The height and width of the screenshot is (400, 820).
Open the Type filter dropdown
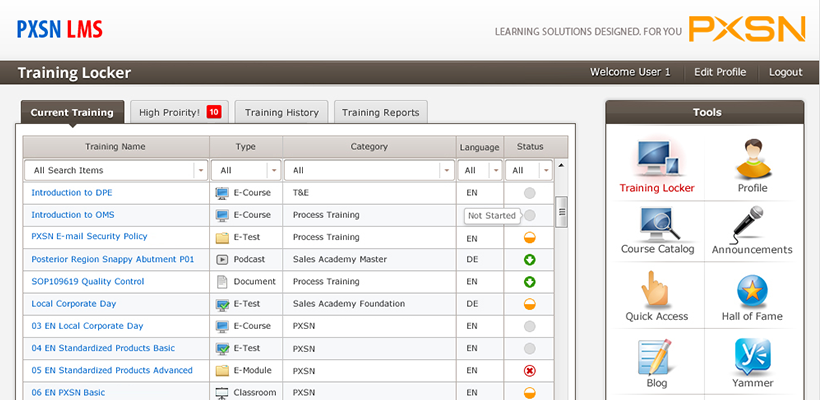[x=273, y=171]
